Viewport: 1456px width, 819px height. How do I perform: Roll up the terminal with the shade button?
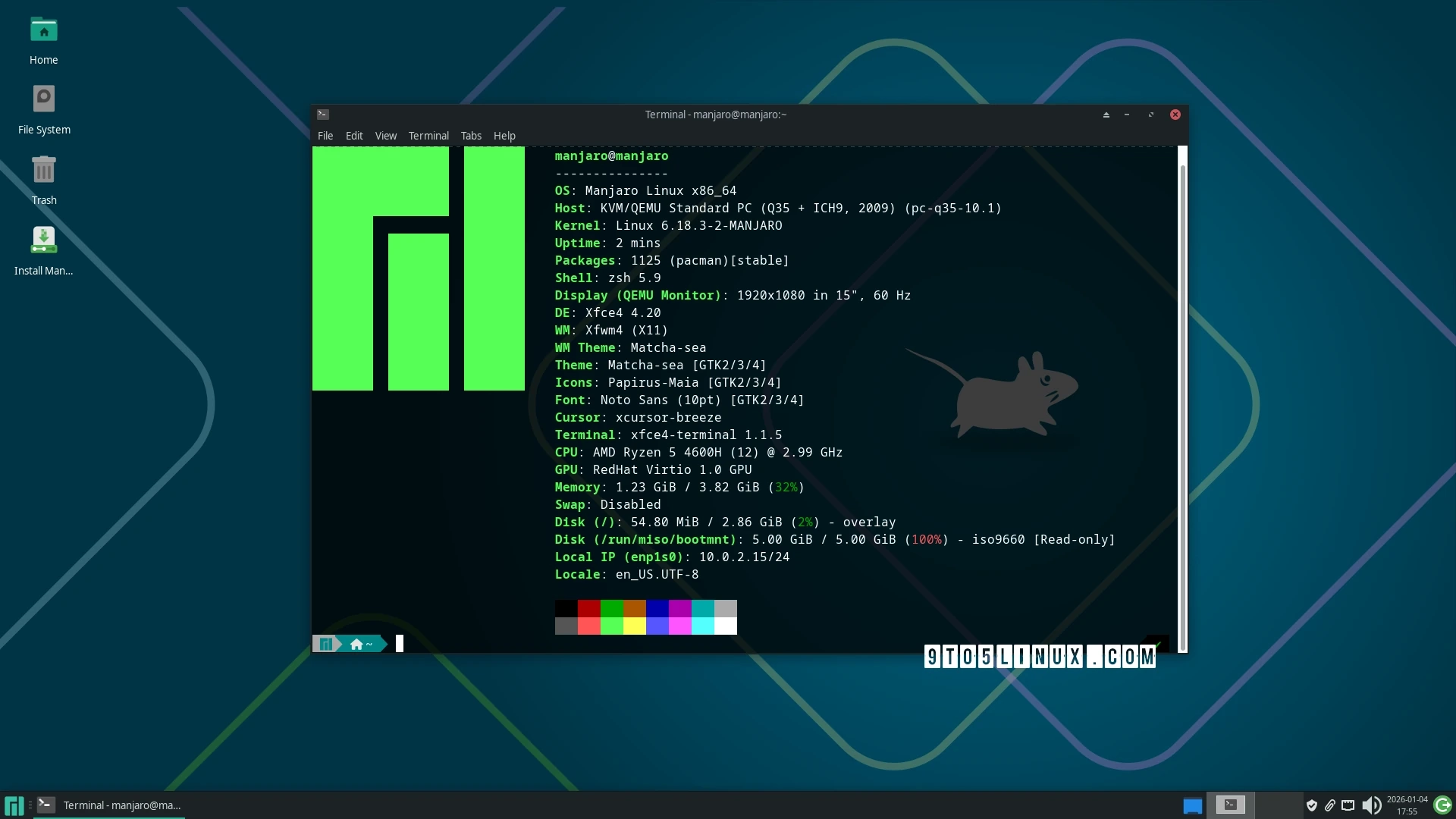1106,115
